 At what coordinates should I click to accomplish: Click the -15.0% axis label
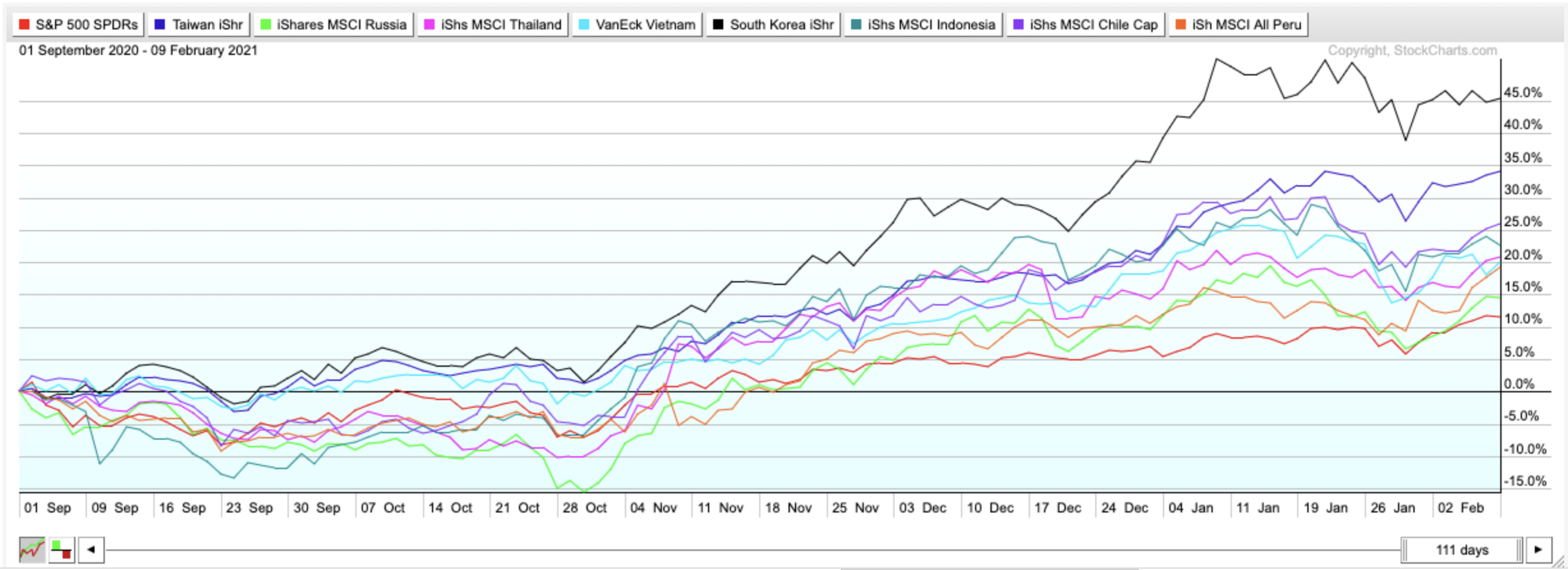point(1525,481)
